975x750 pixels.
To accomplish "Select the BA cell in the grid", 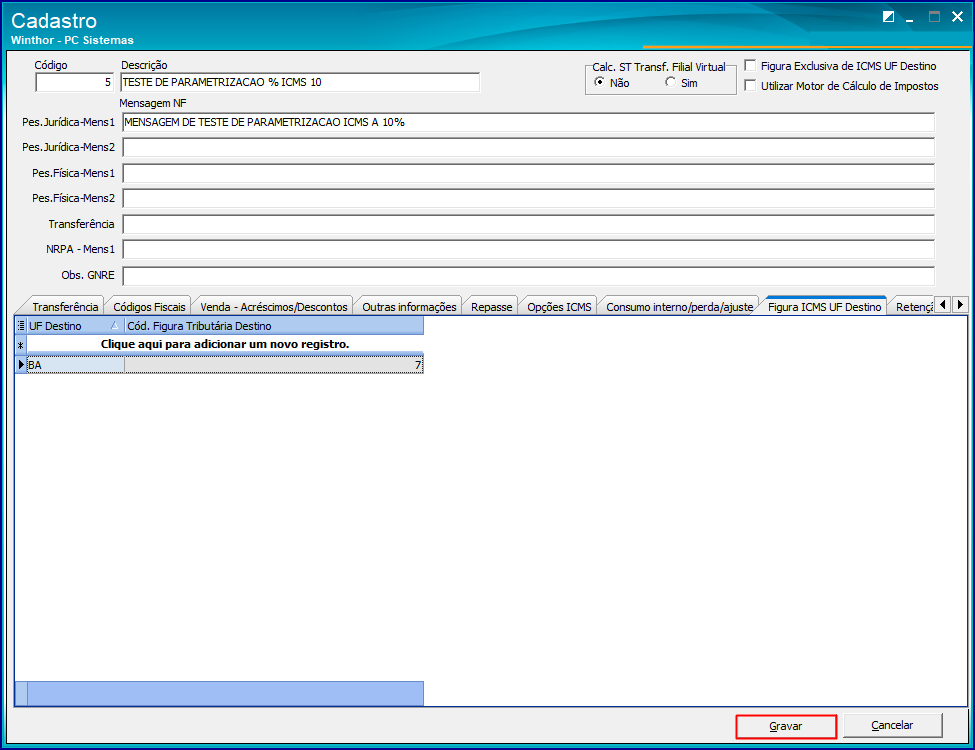I will (76, 365).
